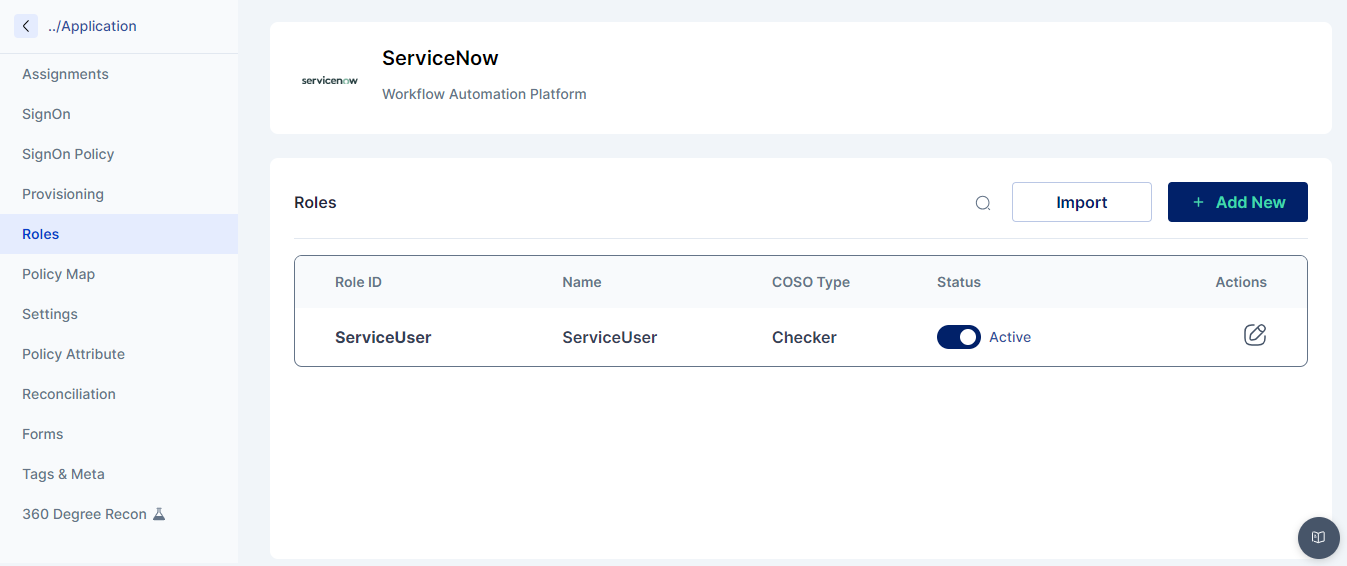Select Policy Map in the sidebar
1347x566 pixels.
click(x=59, y=274)
